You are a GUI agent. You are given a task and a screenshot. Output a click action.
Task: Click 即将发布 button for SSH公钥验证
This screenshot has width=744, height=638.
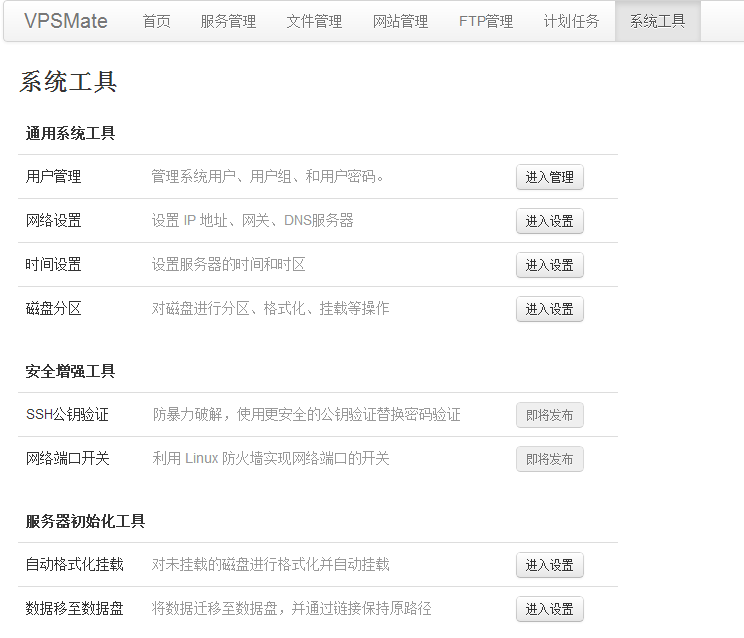point(549,415)
